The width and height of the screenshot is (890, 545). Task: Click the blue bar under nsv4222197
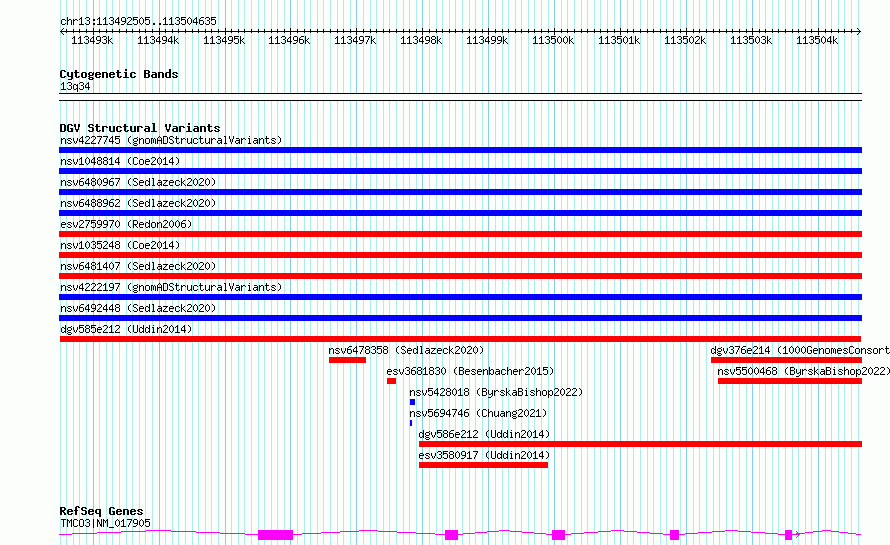coord(460,297)
